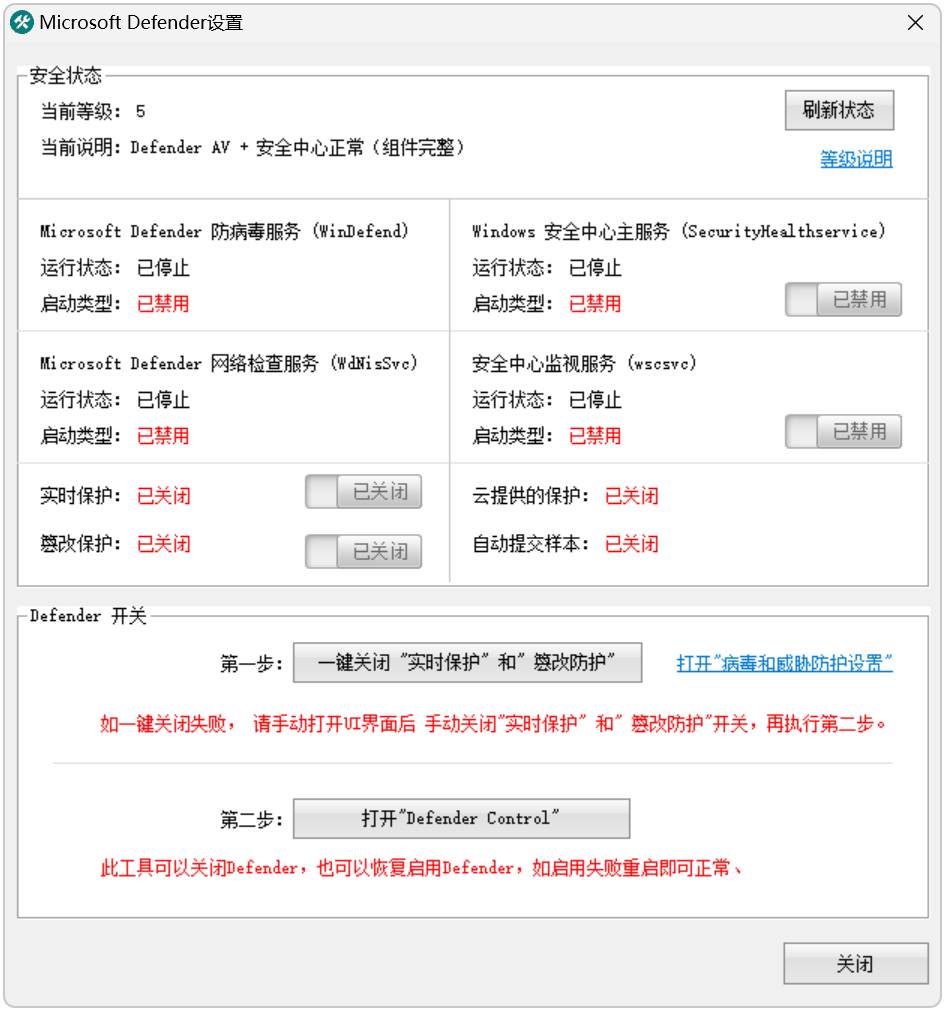
Task: Toggle the SecurityHealthService 已禁用 switch
Action: coord(843,300)
